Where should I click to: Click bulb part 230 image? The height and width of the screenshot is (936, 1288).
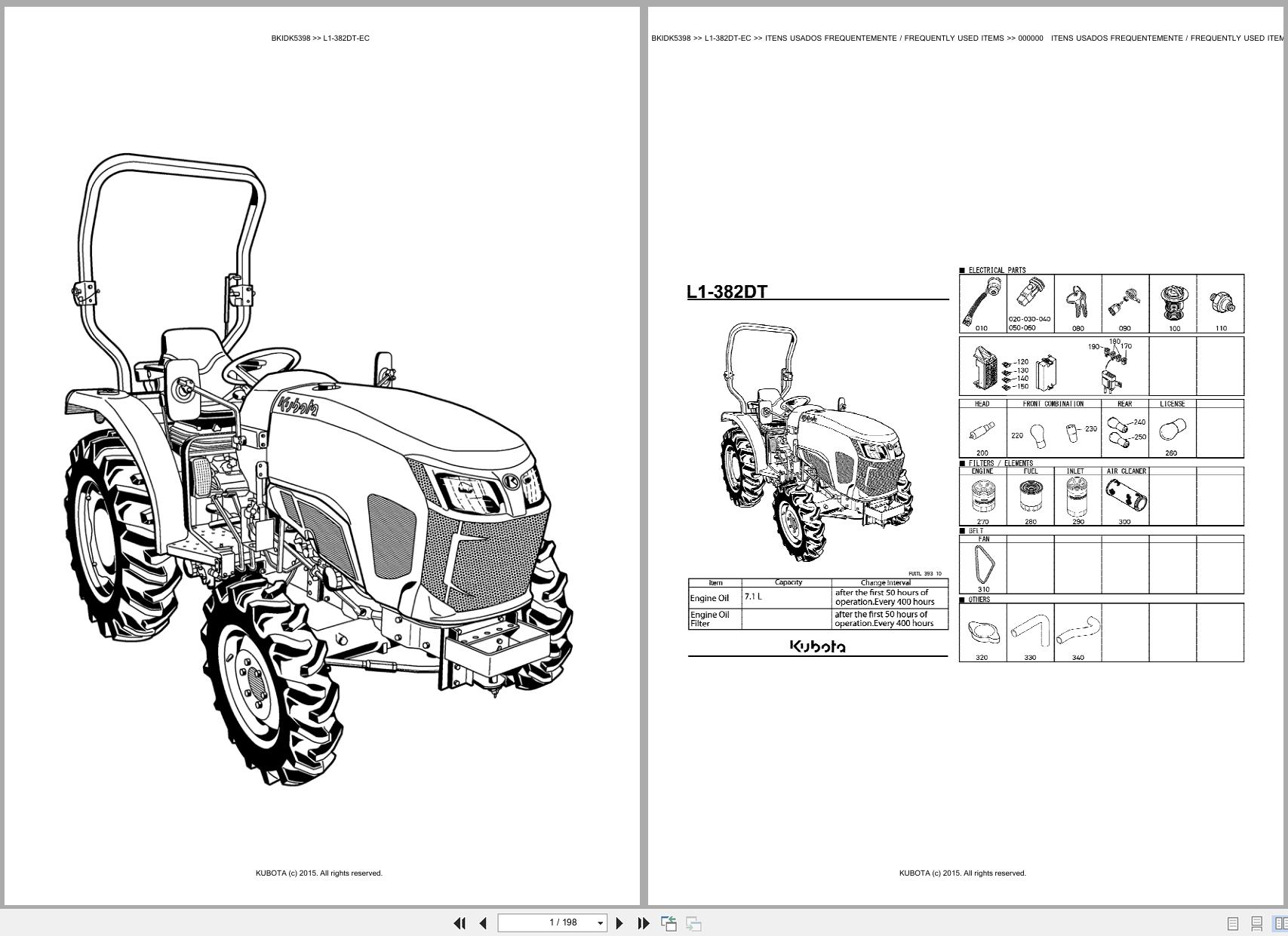(x=1073, y=432)
